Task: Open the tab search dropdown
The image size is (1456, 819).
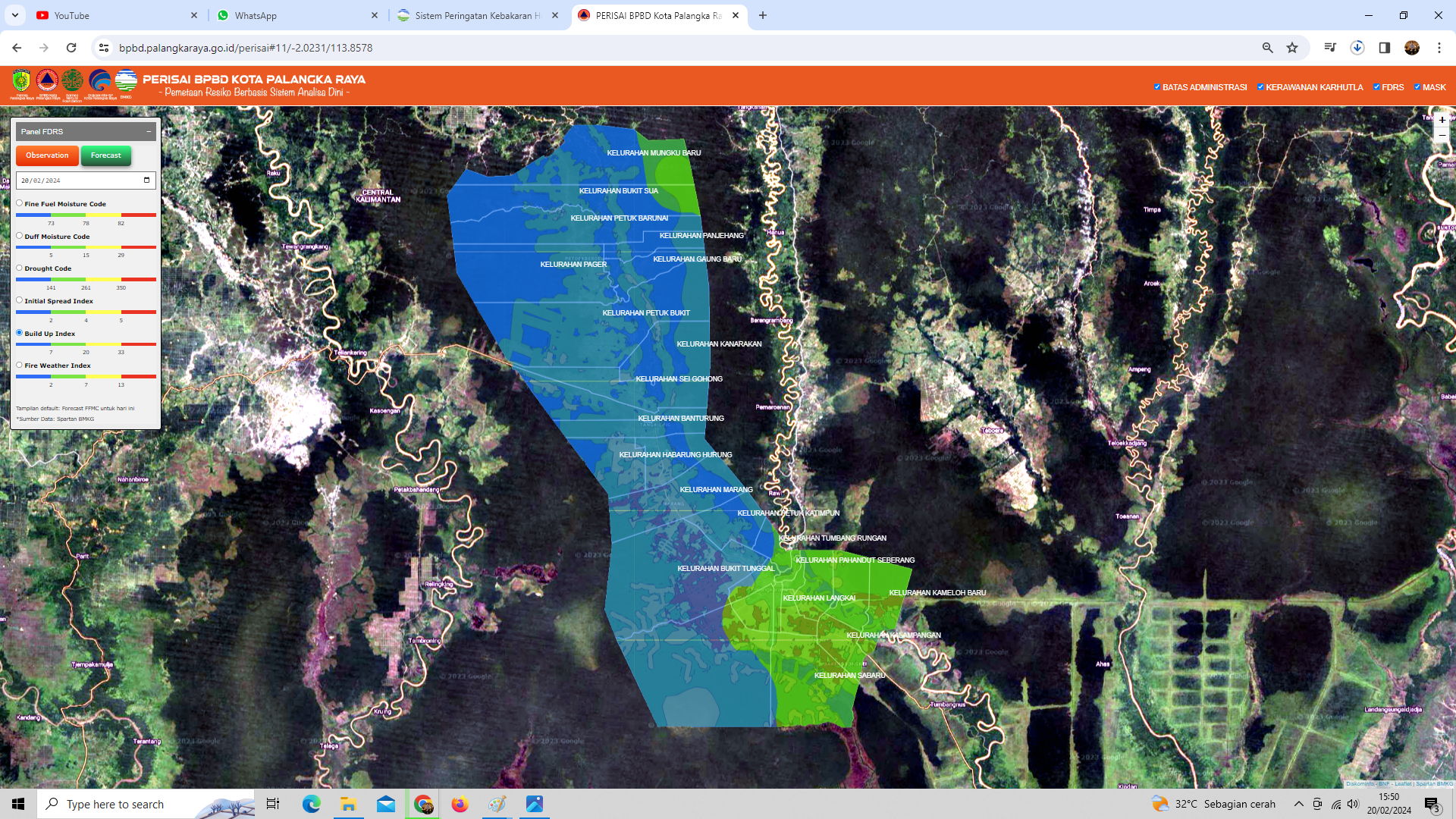Action: click(x=15, y=15)
